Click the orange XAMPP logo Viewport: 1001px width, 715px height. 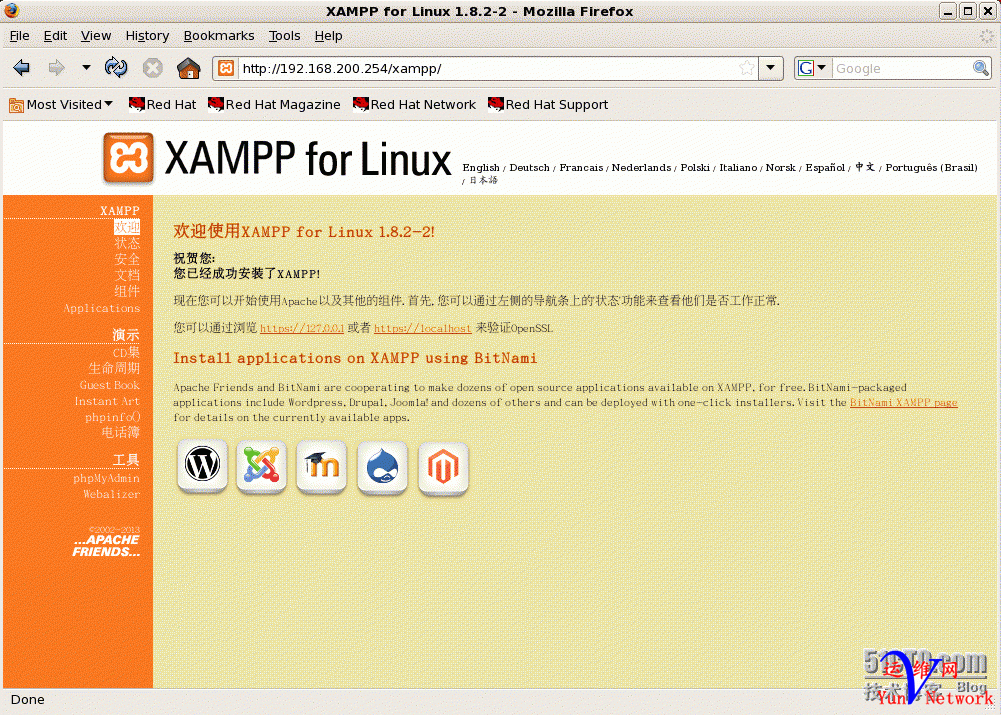pos(128,158)
